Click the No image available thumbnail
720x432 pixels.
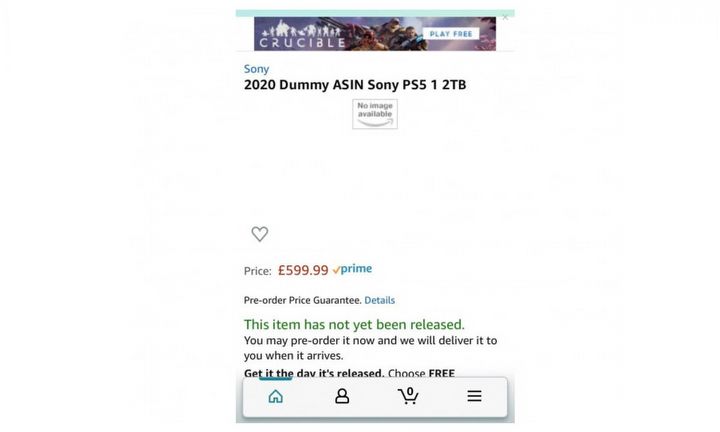(375, 114)
